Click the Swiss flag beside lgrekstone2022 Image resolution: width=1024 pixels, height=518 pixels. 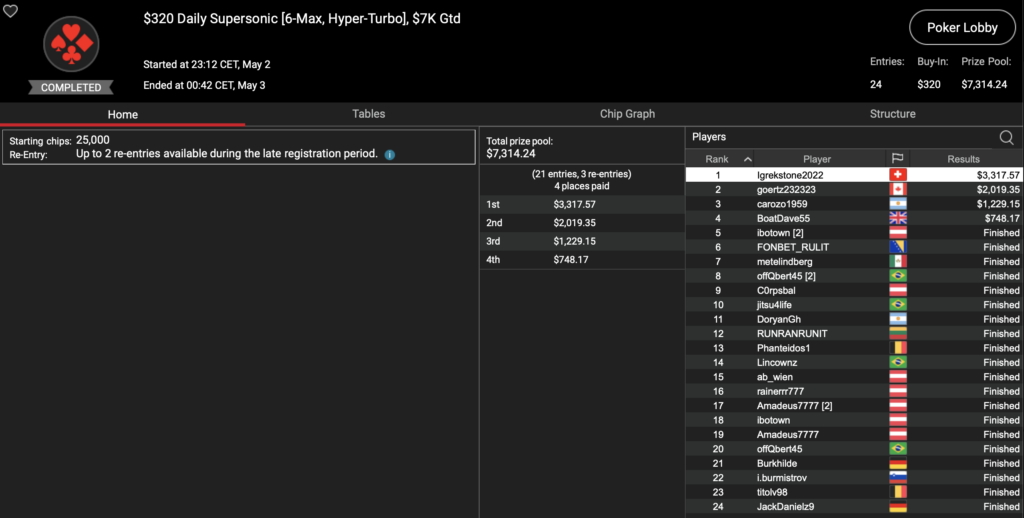point(897,175)
